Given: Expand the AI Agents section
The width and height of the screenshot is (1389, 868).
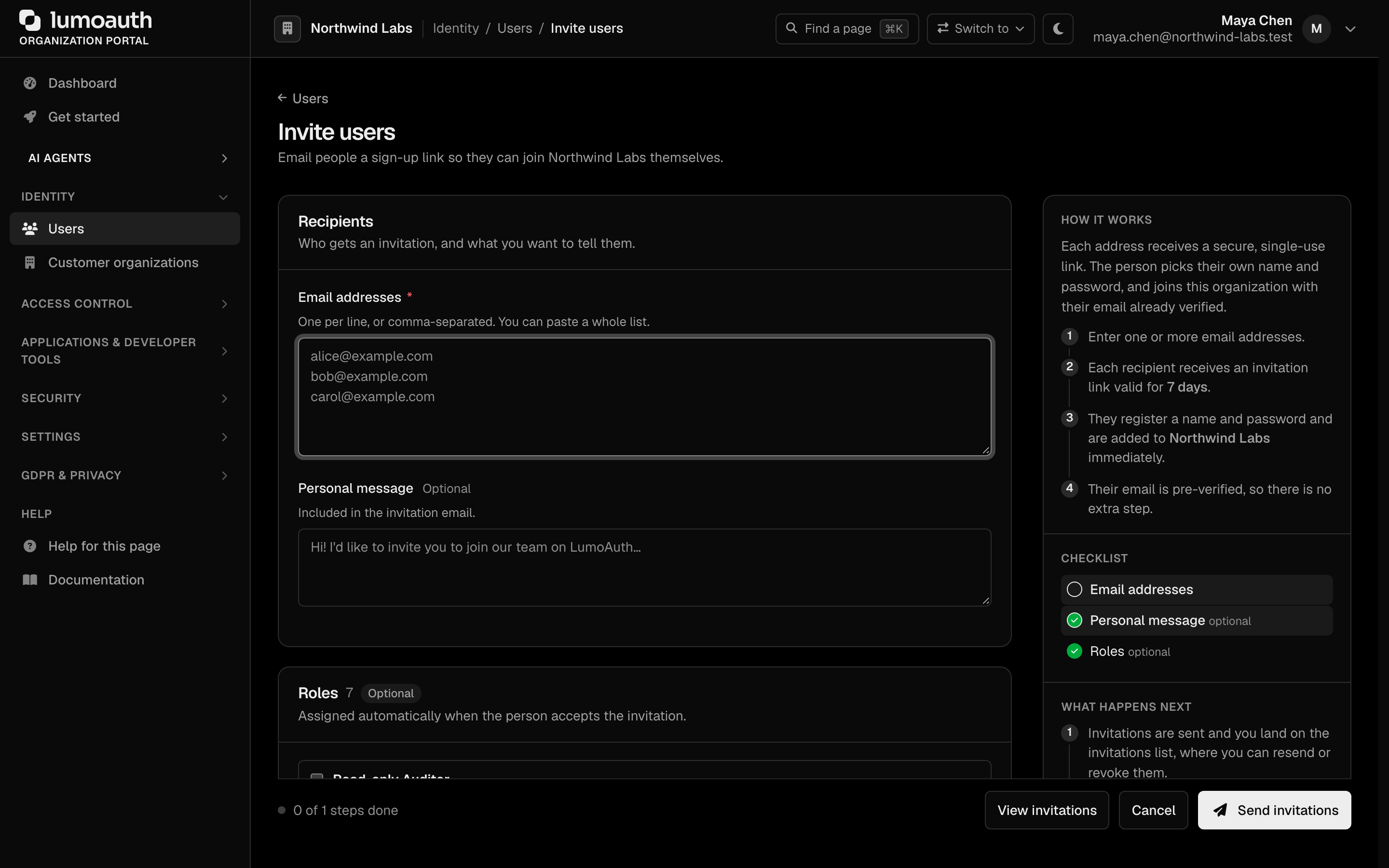Looking at the screenshot, I should click(124, 158).
